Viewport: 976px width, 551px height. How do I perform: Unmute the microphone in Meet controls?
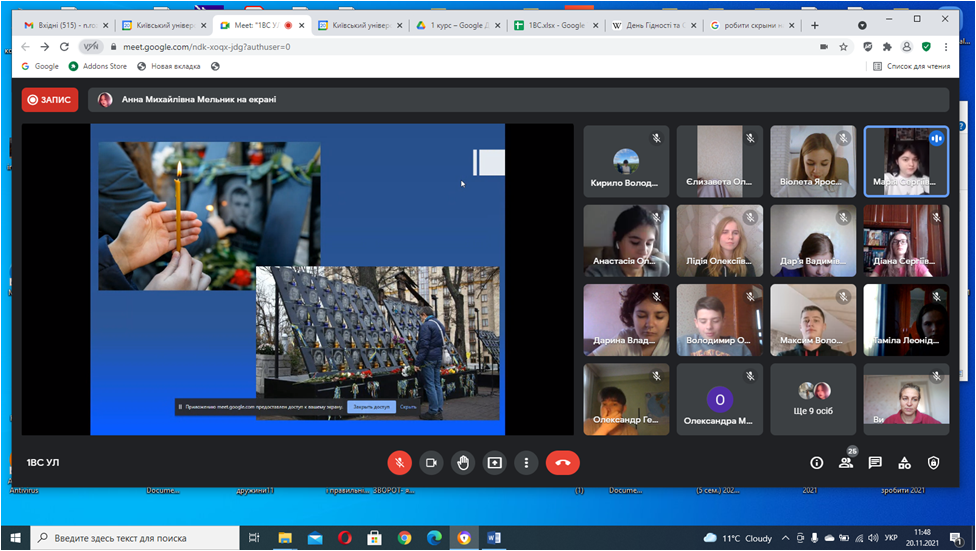coord(399,463)
